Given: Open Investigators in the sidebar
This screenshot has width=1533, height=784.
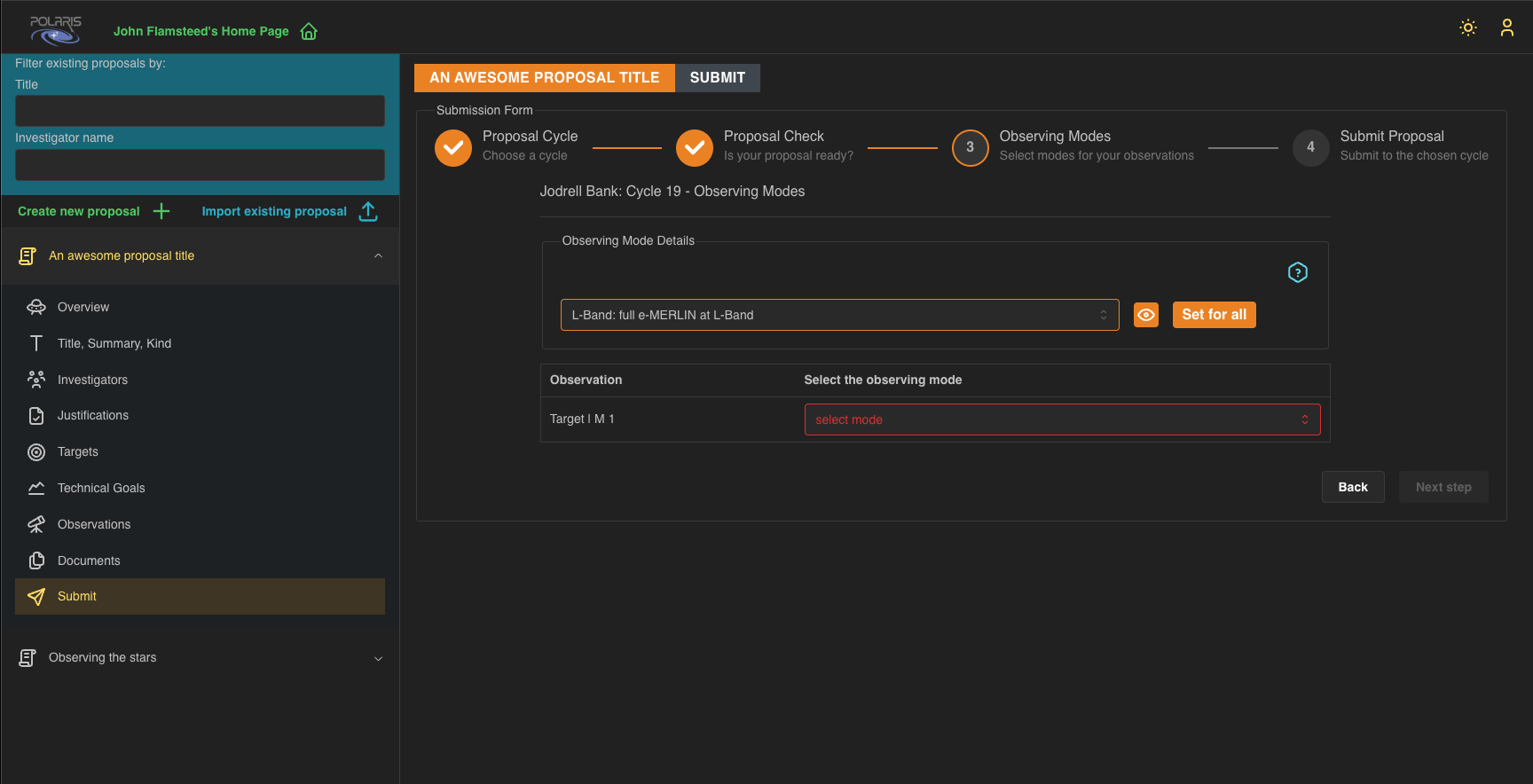Looking at the screenshot, I should [92, 380].
